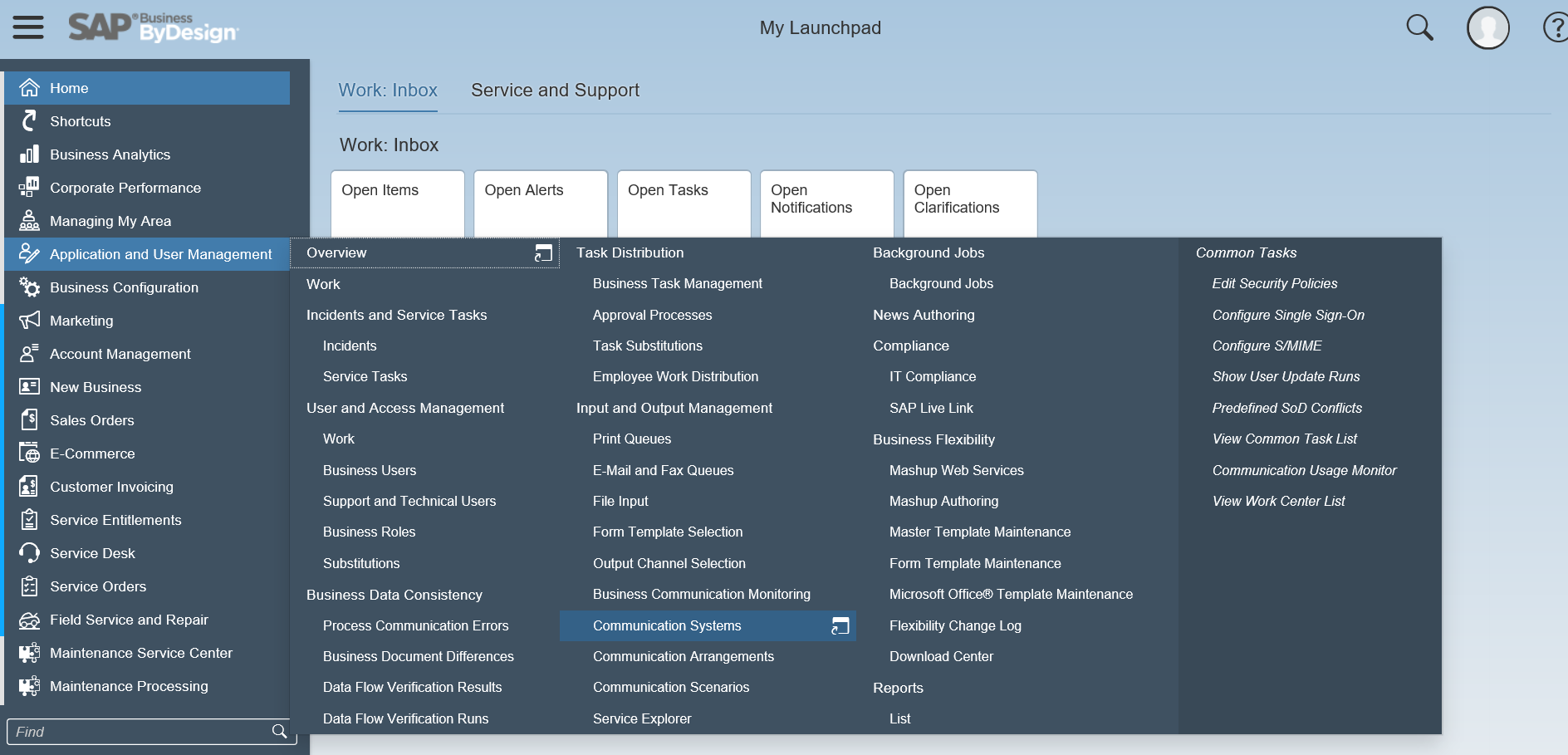Click the search magnifier icon in header

click(1419, 27)
